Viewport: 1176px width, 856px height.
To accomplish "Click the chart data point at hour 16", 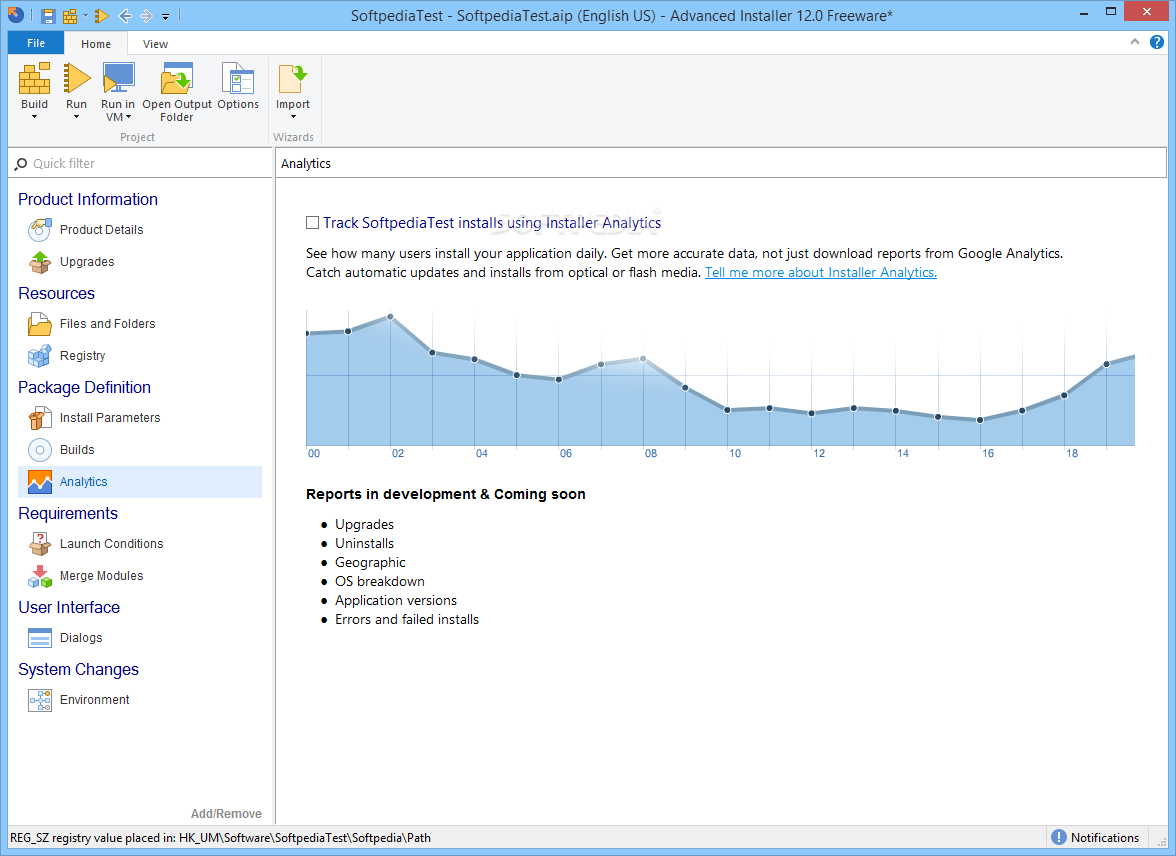I will tap(980, 420).
